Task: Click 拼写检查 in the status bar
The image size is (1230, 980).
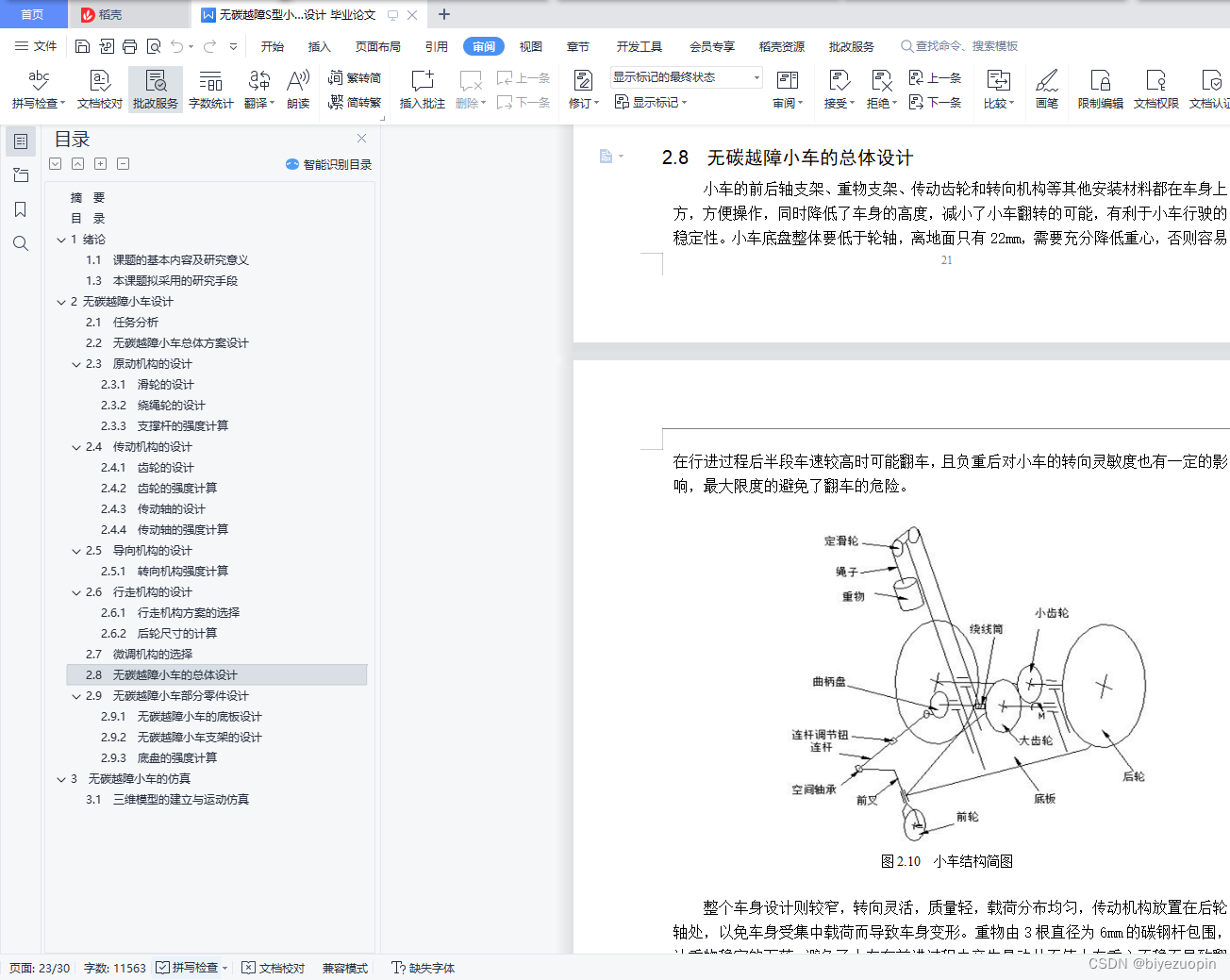Action: point(192,968)
